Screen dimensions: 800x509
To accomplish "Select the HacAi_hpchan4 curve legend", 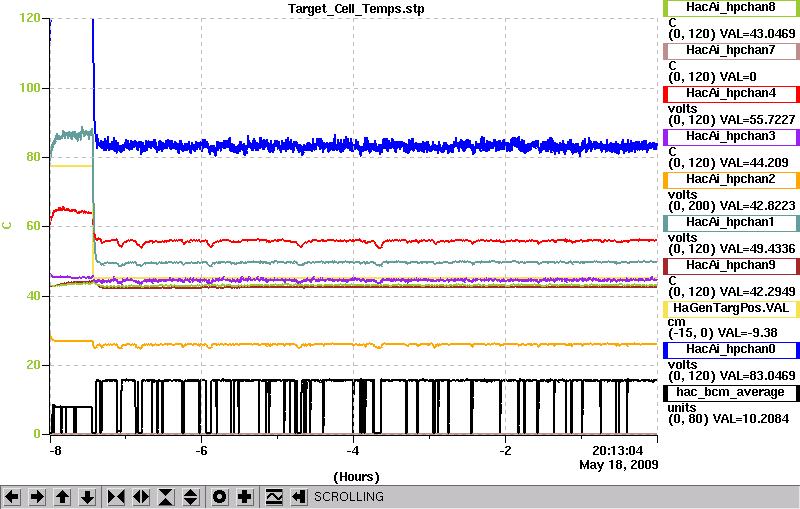I will point(731,94).
